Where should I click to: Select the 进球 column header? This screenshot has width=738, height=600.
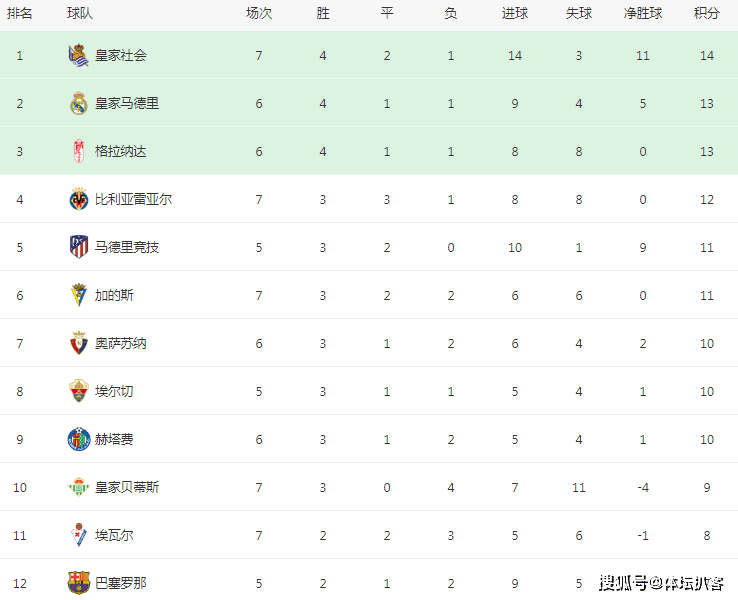point(514,13)
